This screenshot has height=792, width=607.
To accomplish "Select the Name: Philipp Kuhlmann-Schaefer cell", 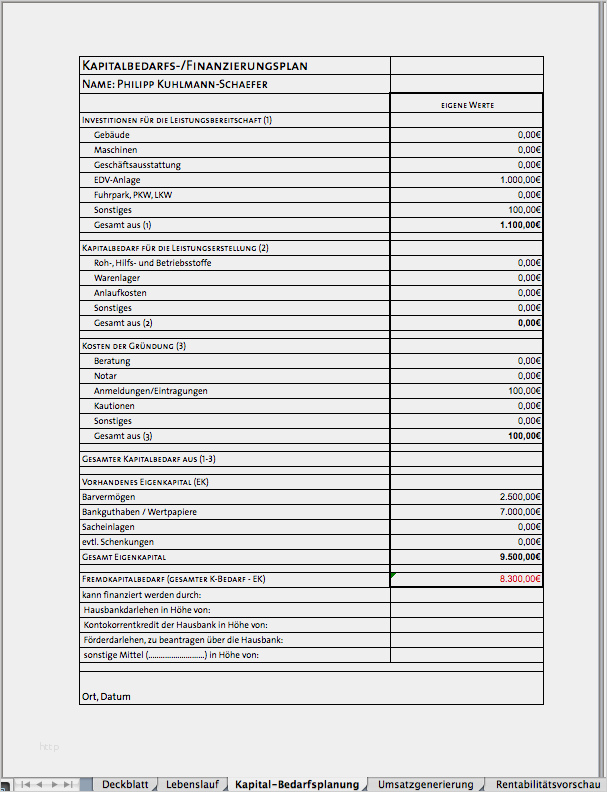I will point(234,85).
